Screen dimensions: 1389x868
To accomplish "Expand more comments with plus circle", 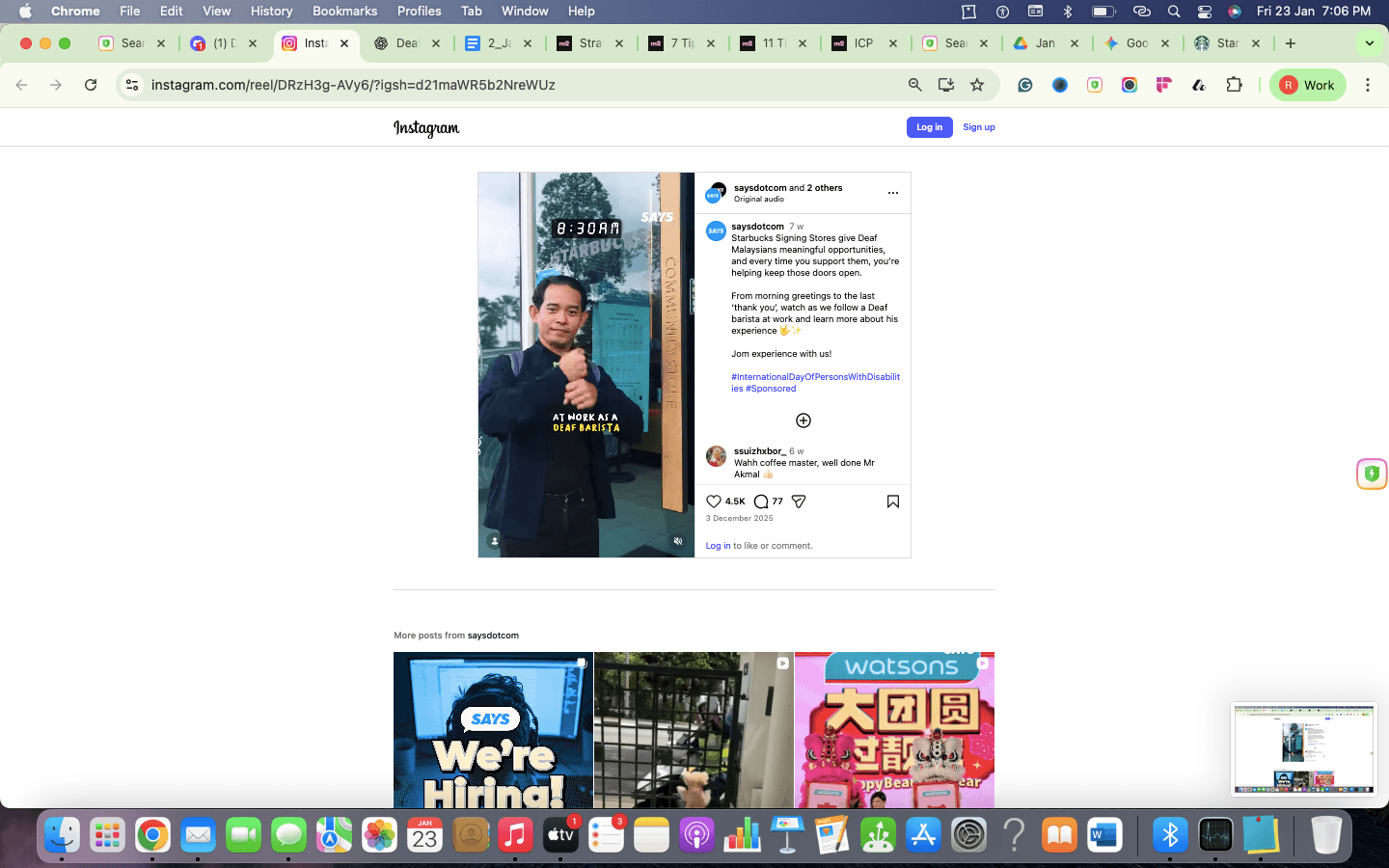I will (x=803, y=420).
